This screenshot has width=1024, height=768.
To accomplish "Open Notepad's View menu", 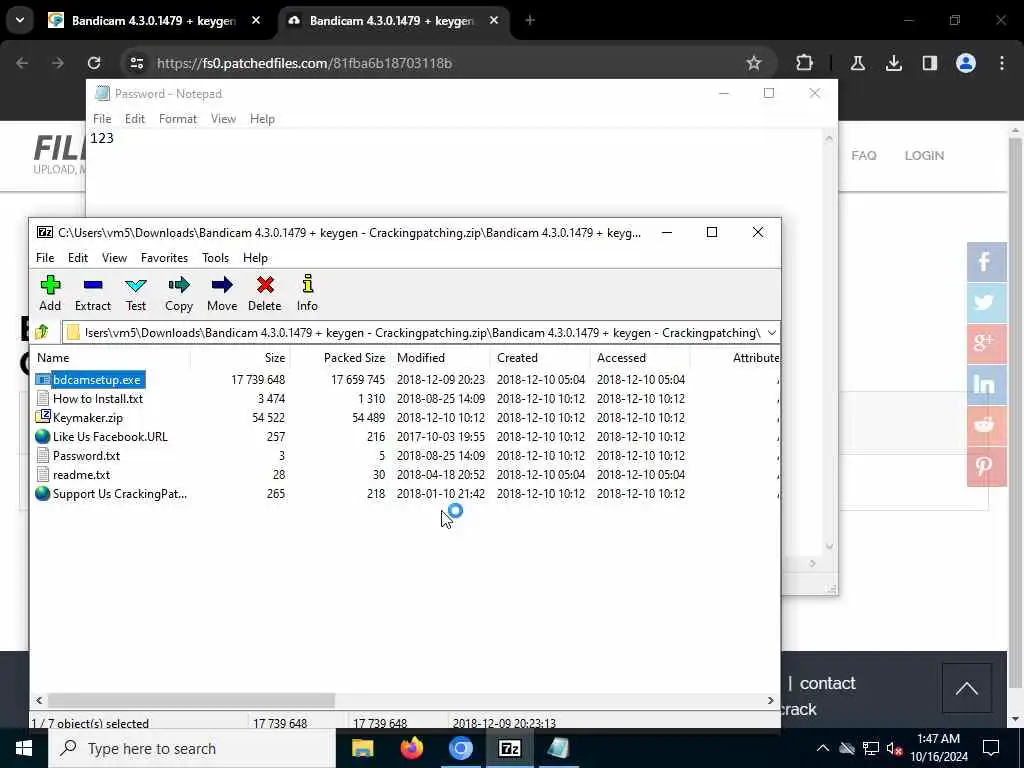I will tap(223, 118).
